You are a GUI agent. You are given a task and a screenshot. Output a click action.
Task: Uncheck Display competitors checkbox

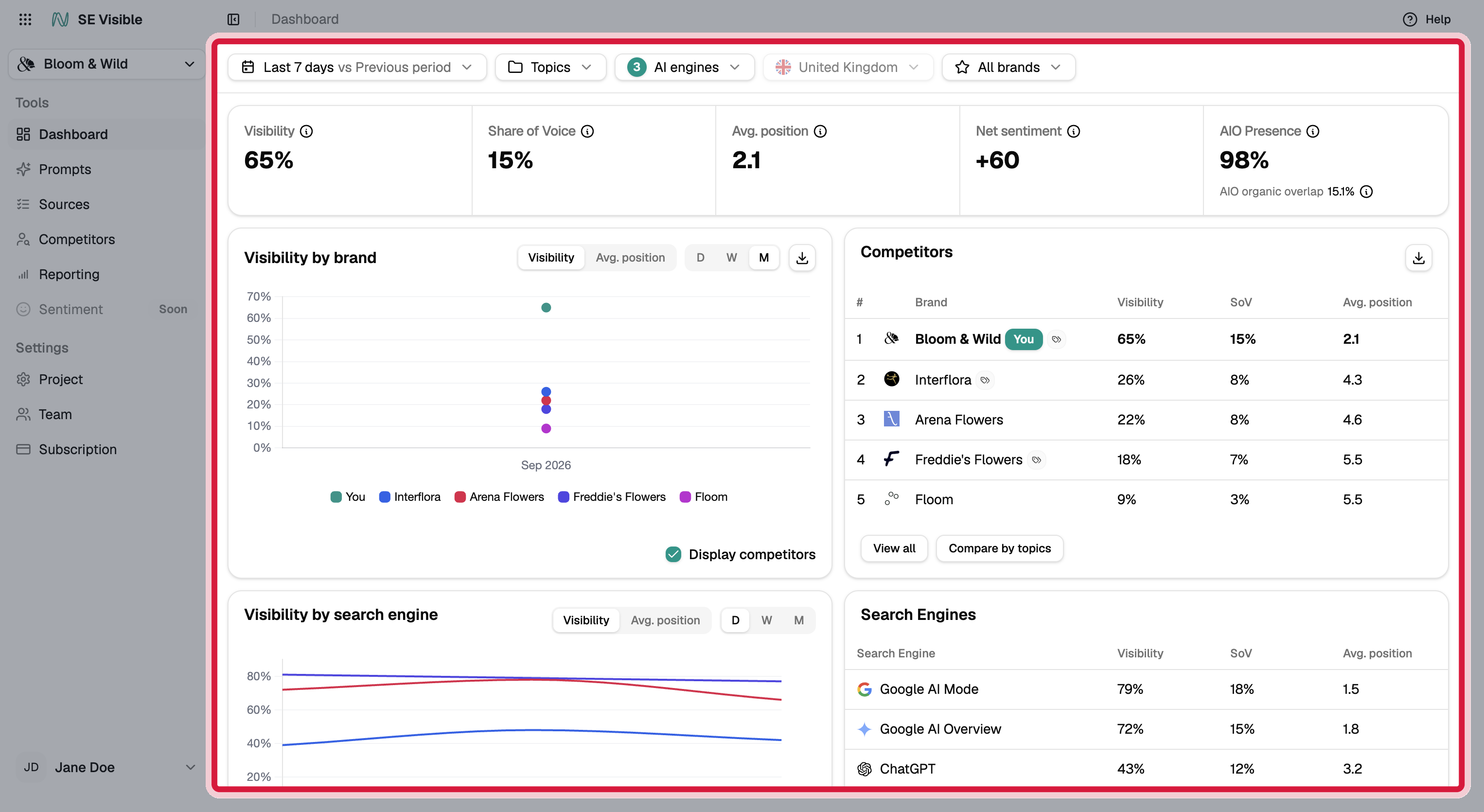click(673, 555)
